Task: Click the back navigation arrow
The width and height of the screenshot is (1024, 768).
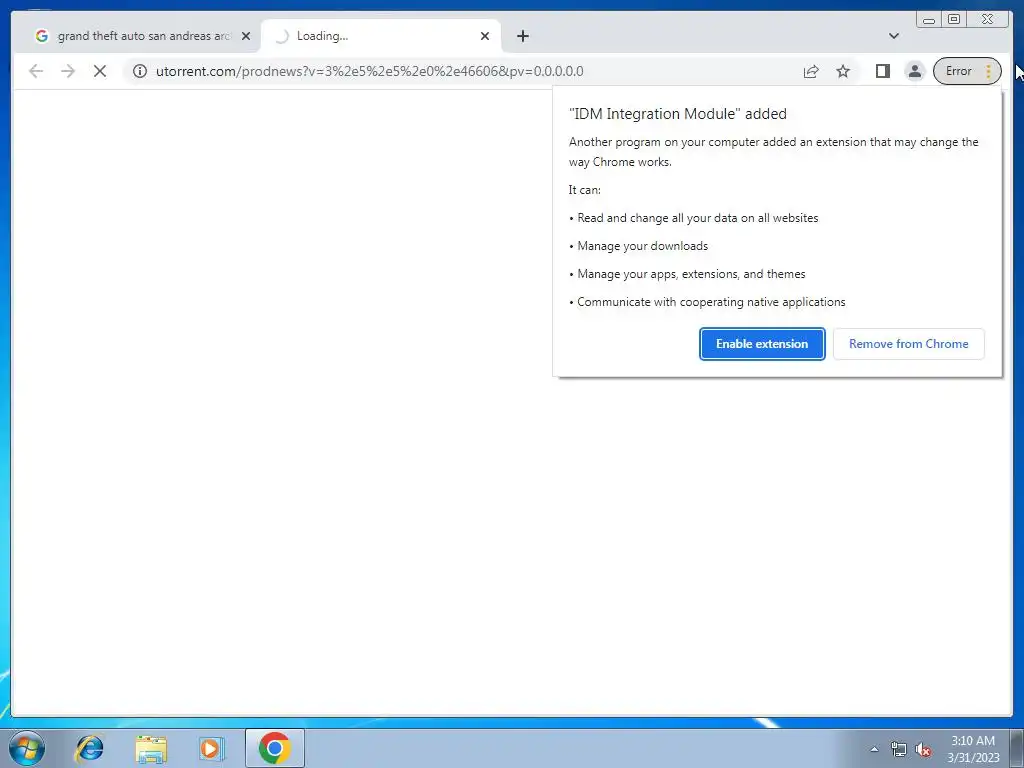Action: [36, 71]
